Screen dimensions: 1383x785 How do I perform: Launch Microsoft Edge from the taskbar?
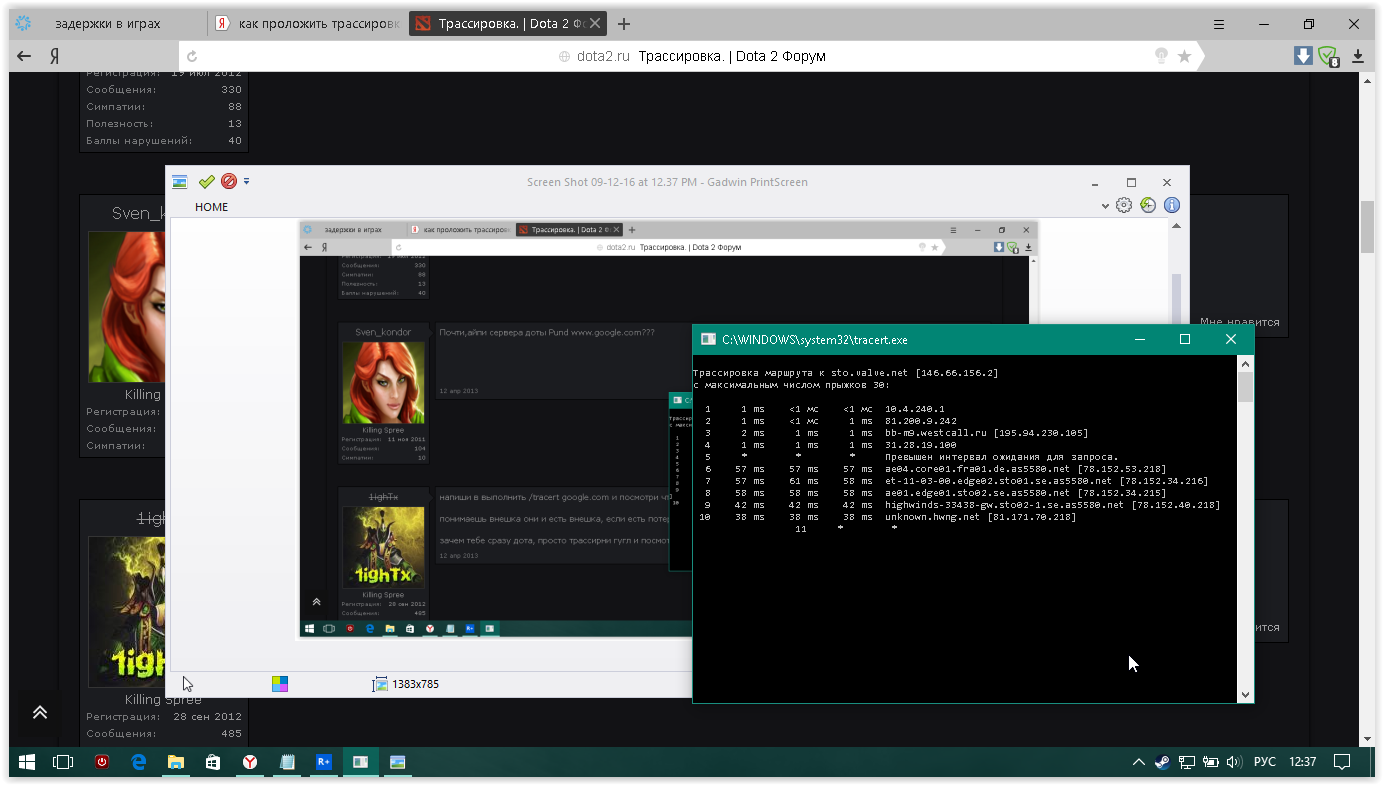click(x=139, y=762)
